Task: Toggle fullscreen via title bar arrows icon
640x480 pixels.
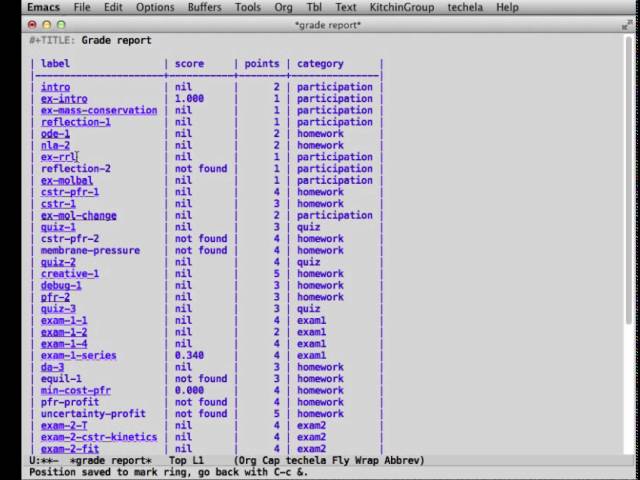Action: 627,25
